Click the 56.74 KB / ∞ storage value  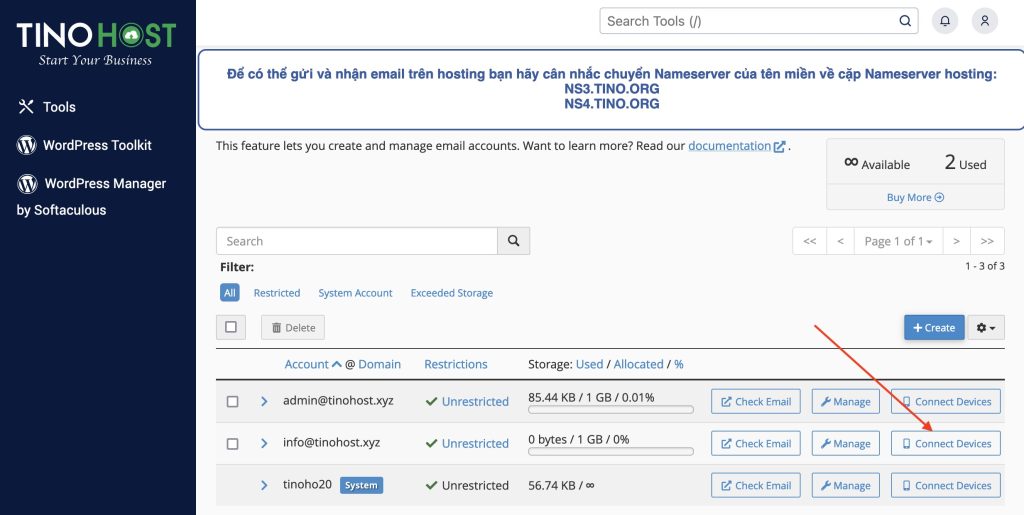click(x=561, y=485)
